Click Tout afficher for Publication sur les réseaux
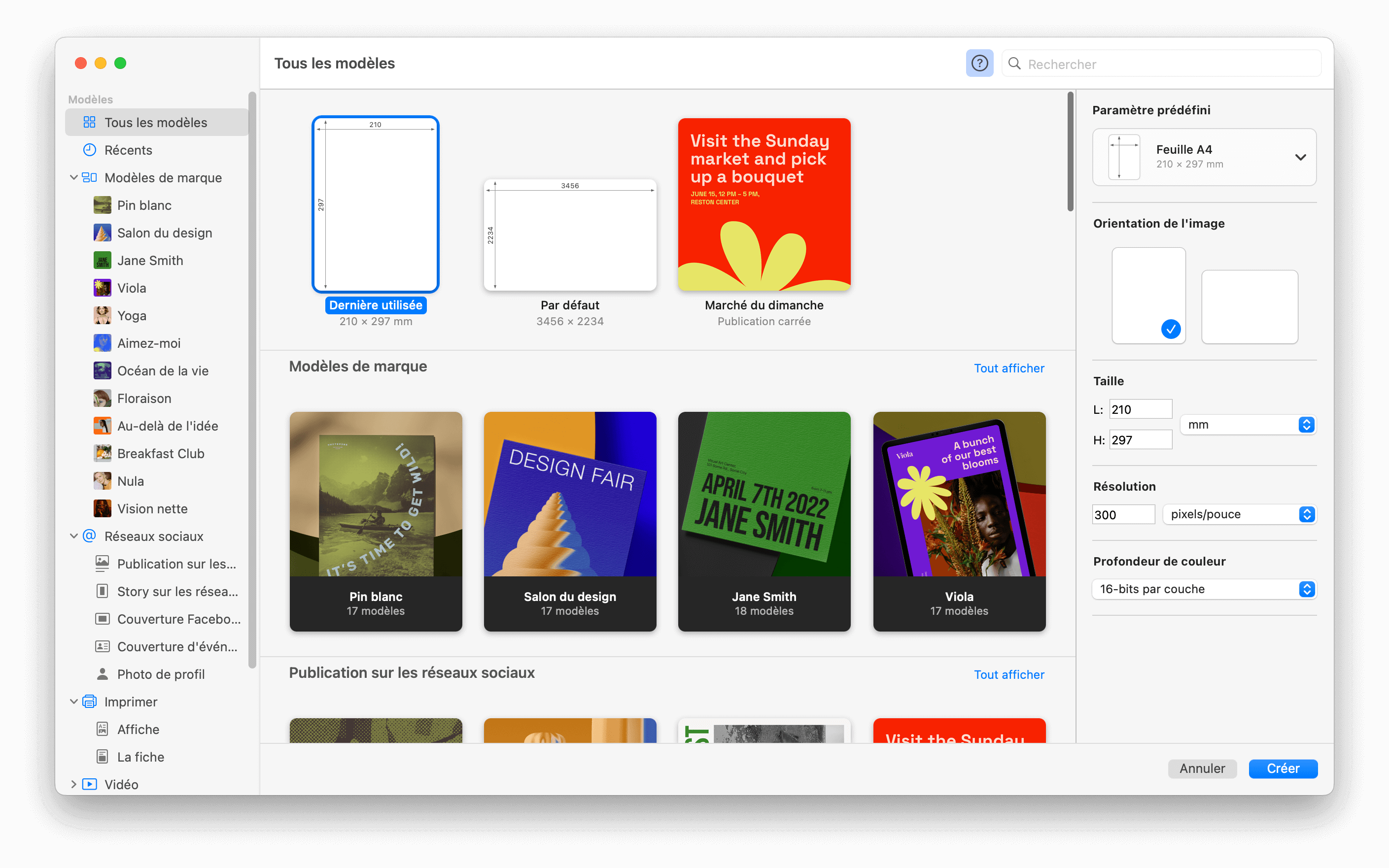The height and width of the screenshot is (868, 1389). click(1008, 674)
